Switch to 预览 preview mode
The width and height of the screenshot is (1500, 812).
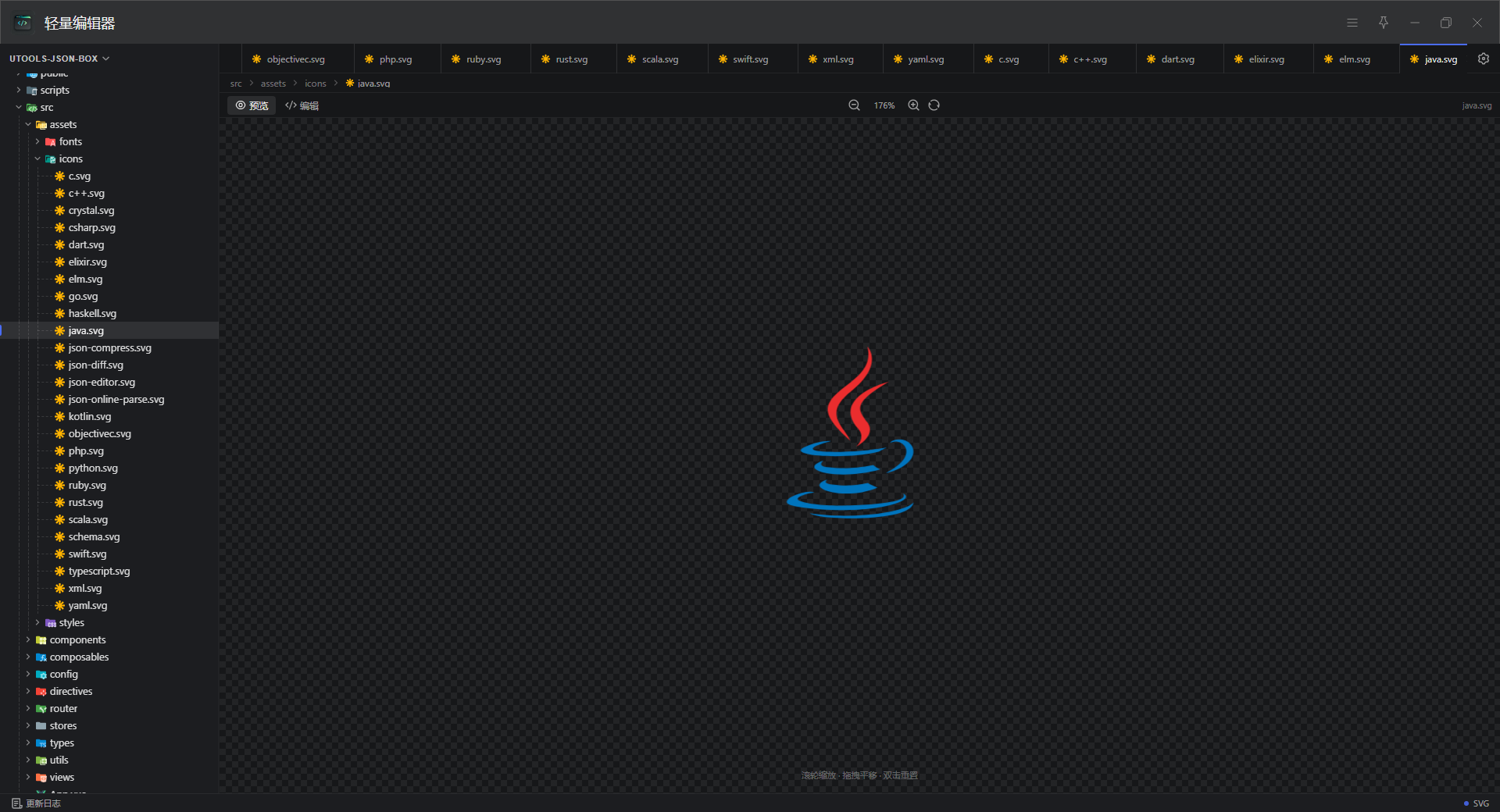(252, 105)
